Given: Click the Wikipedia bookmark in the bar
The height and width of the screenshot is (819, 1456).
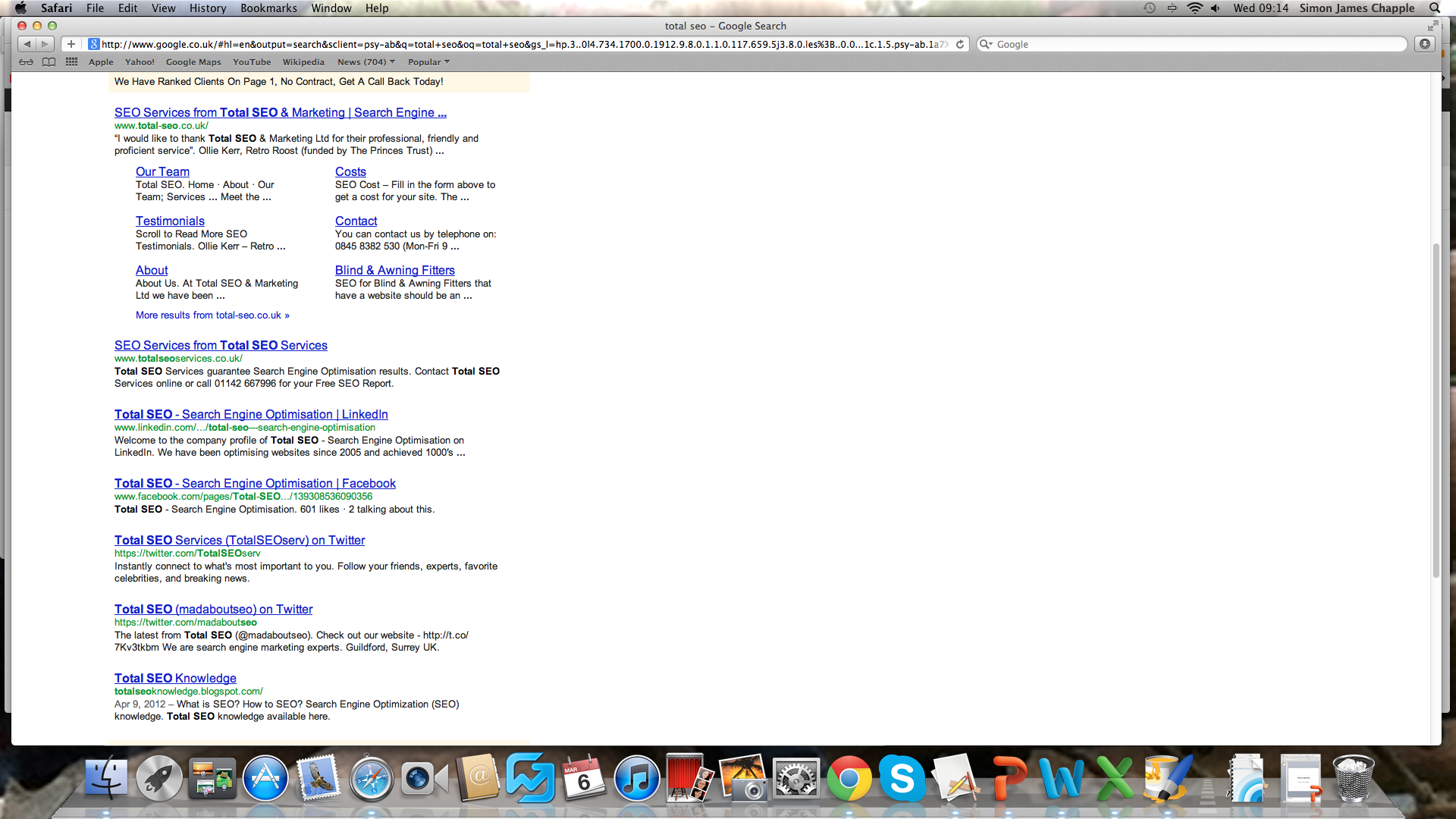Looking at the screenshot, I should [x=303, y=62].
